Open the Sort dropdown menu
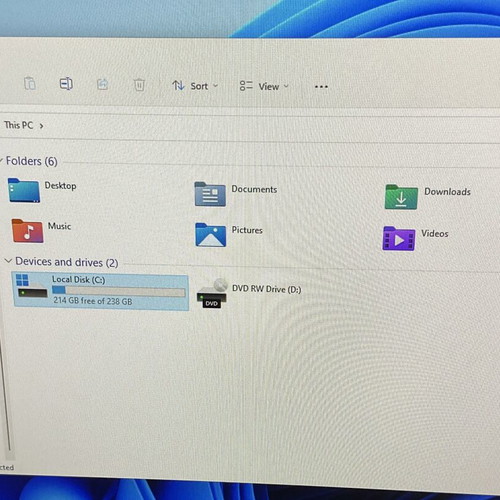Image resolution: width=500 pixels, height=500 pixels. (195, 86)
